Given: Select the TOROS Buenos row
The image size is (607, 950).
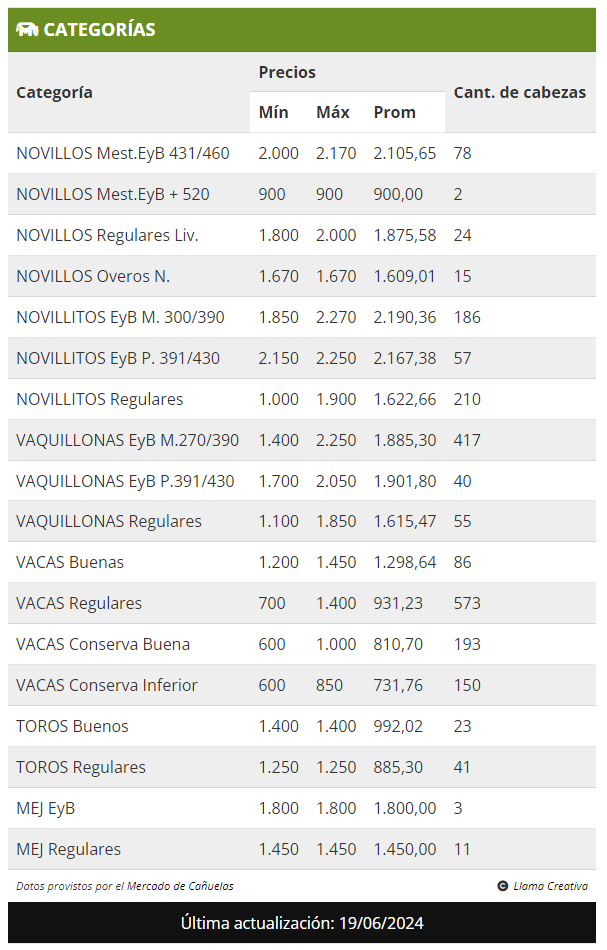Looking at the screenshot, I should (x=302, y=726).
